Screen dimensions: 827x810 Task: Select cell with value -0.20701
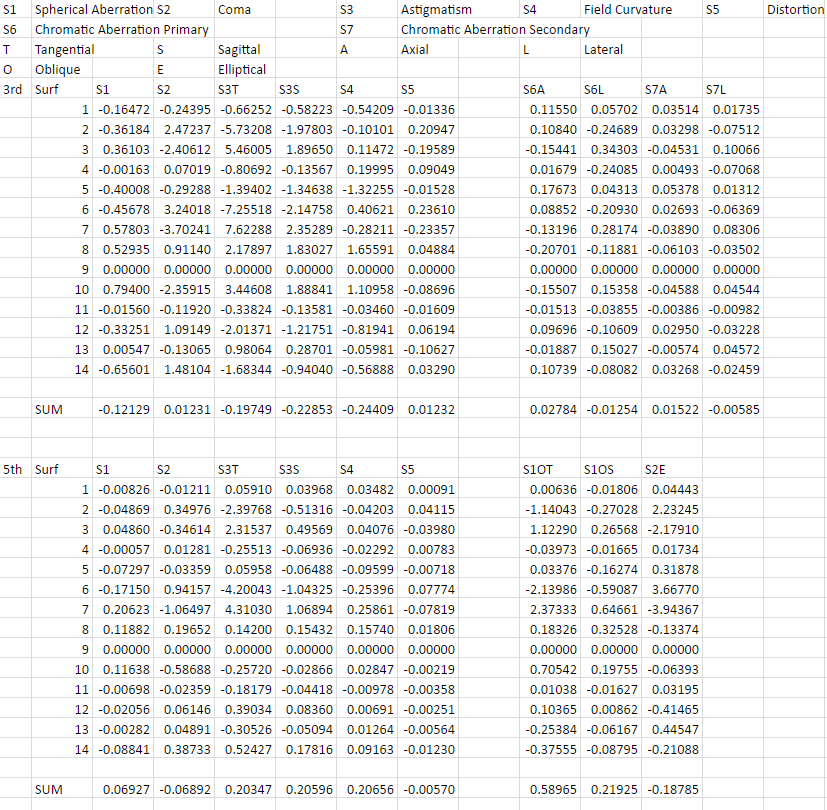point(550,250)
